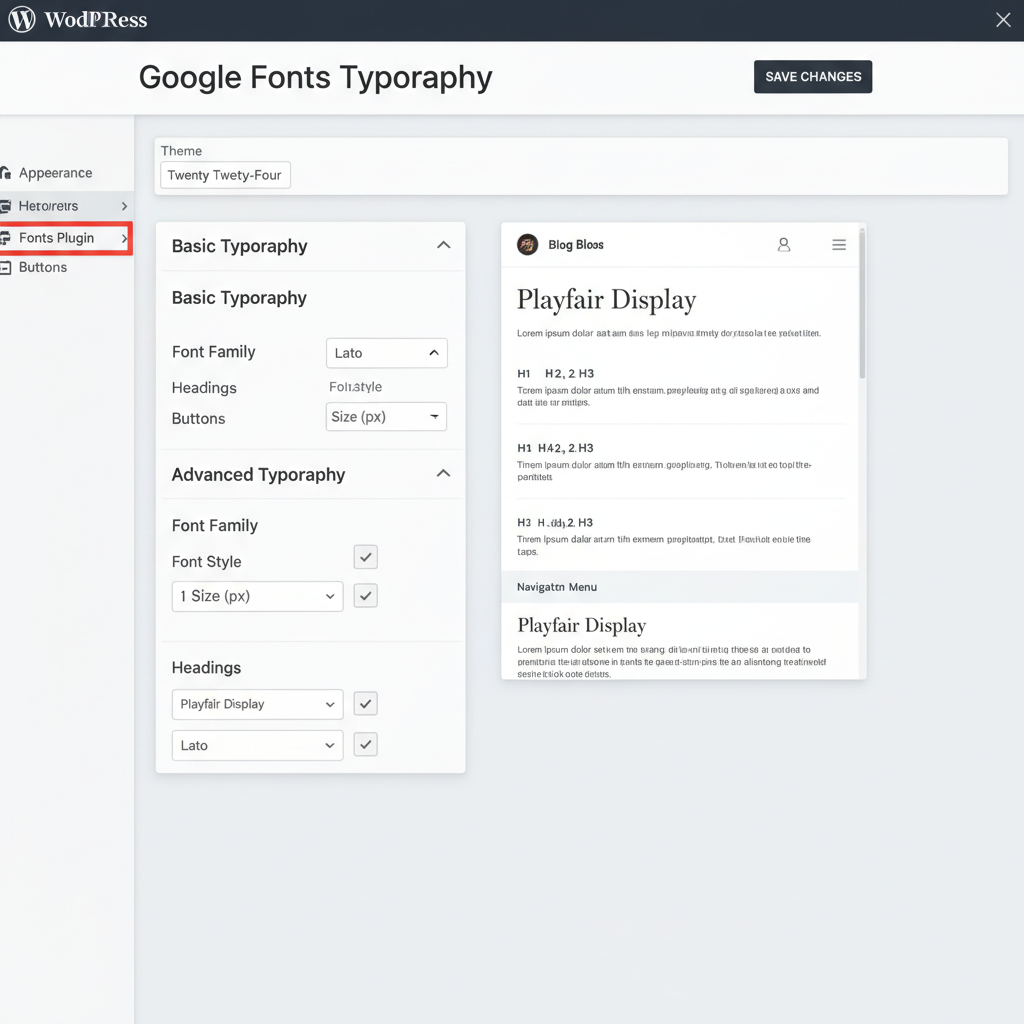Select the Buttons sidebar icon

click(x=8, y=267)
